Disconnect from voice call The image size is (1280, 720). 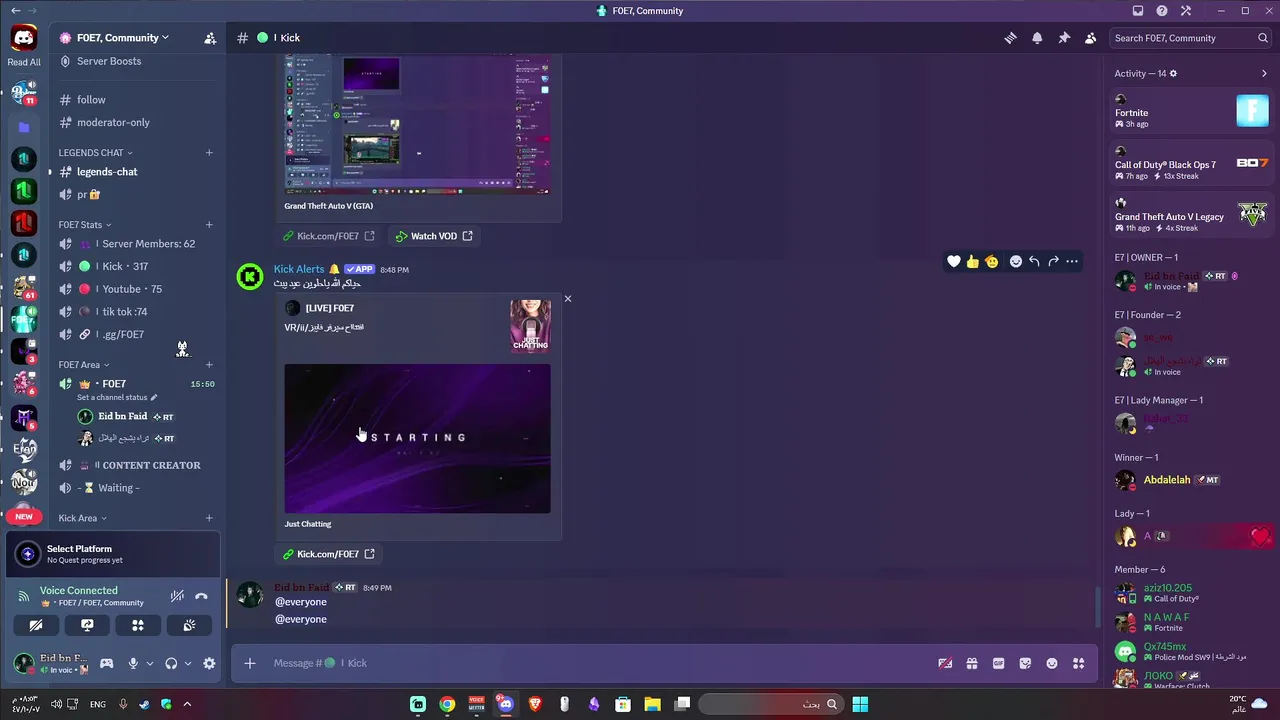(201, 596)
